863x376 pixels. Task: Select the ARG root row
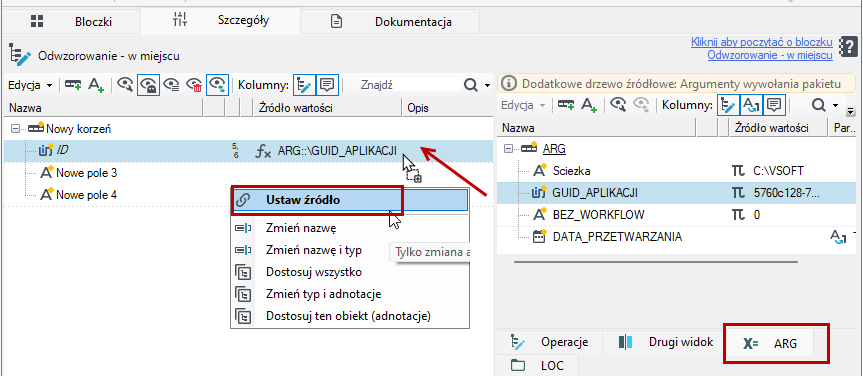677,149
